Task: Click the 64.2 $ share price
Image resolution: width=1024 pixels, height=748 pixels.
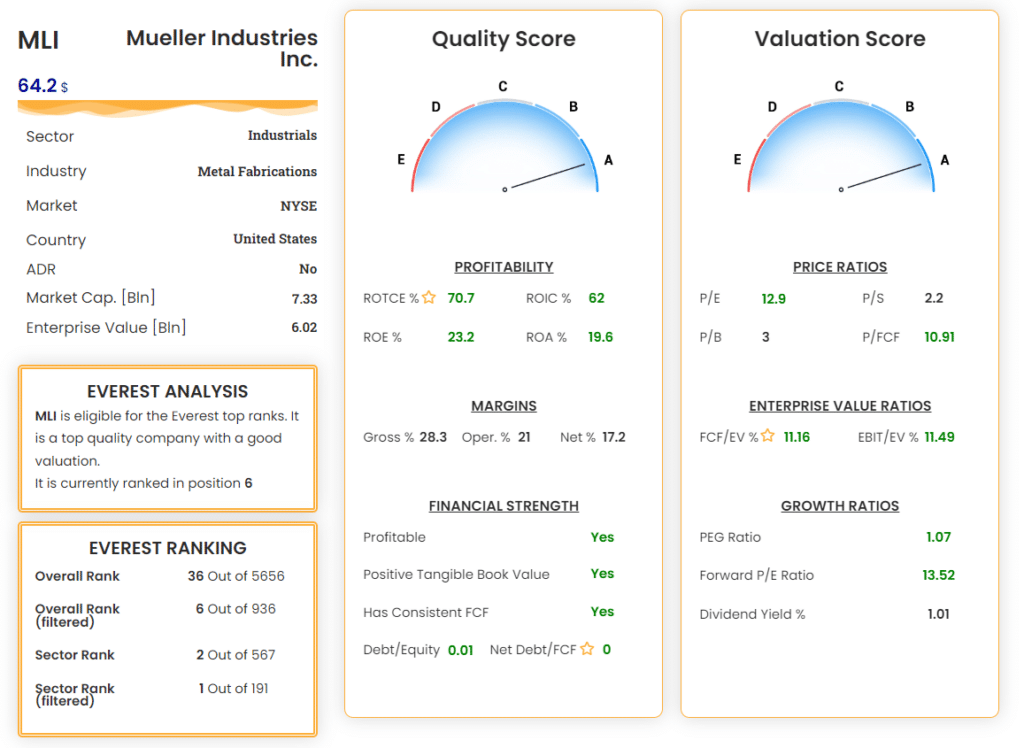Action: 42,86
